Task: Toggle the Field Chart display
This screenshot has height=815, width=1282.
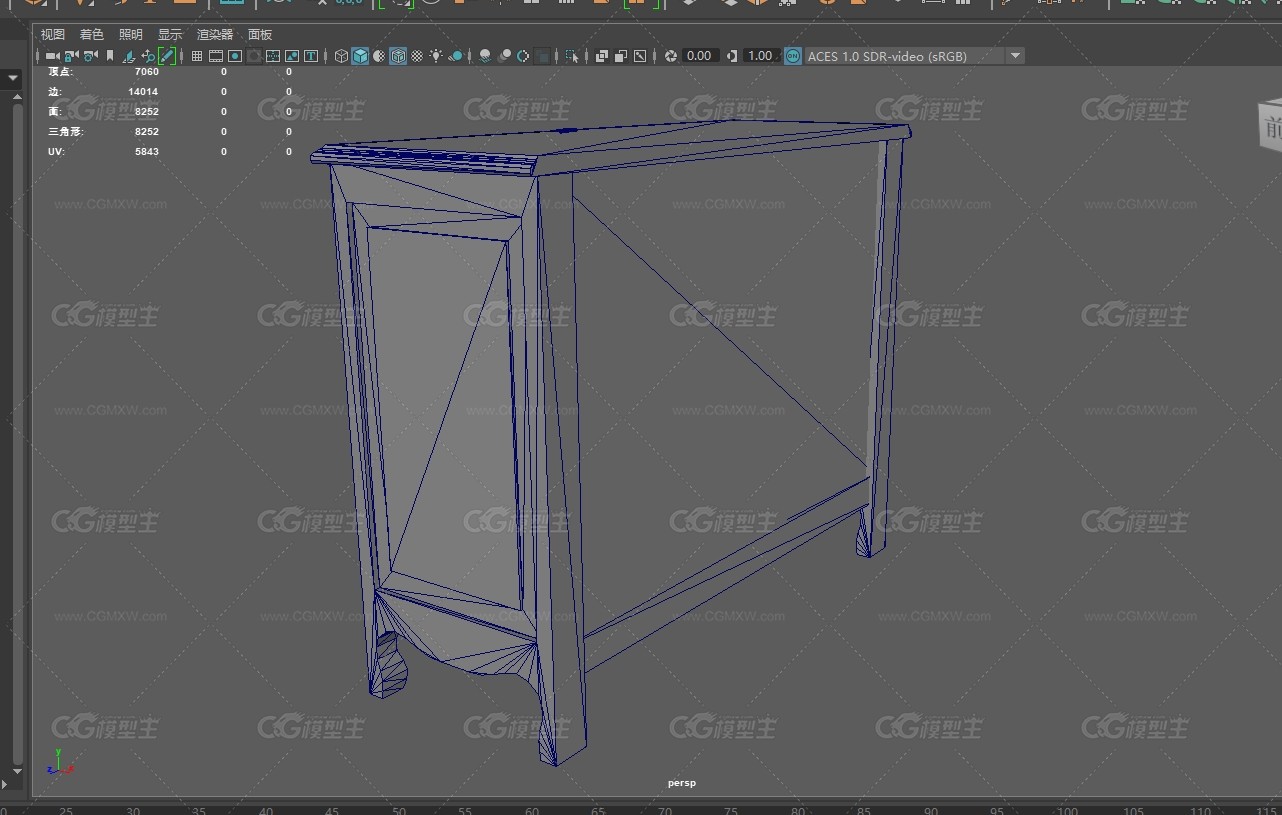Action: (273, 56)
